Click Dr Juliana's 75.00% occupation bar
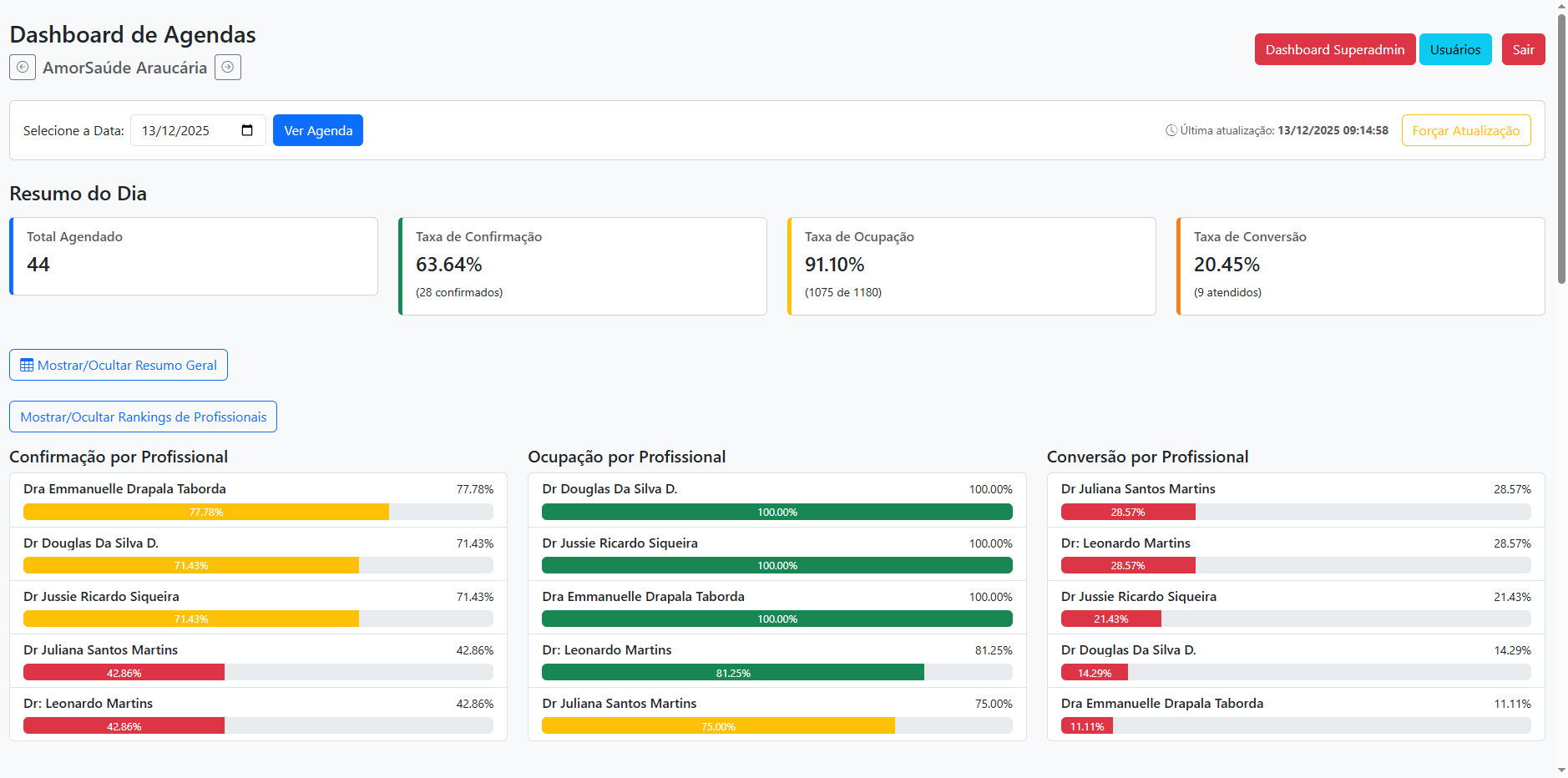The image size is (1568, 778). pos(718,726)
